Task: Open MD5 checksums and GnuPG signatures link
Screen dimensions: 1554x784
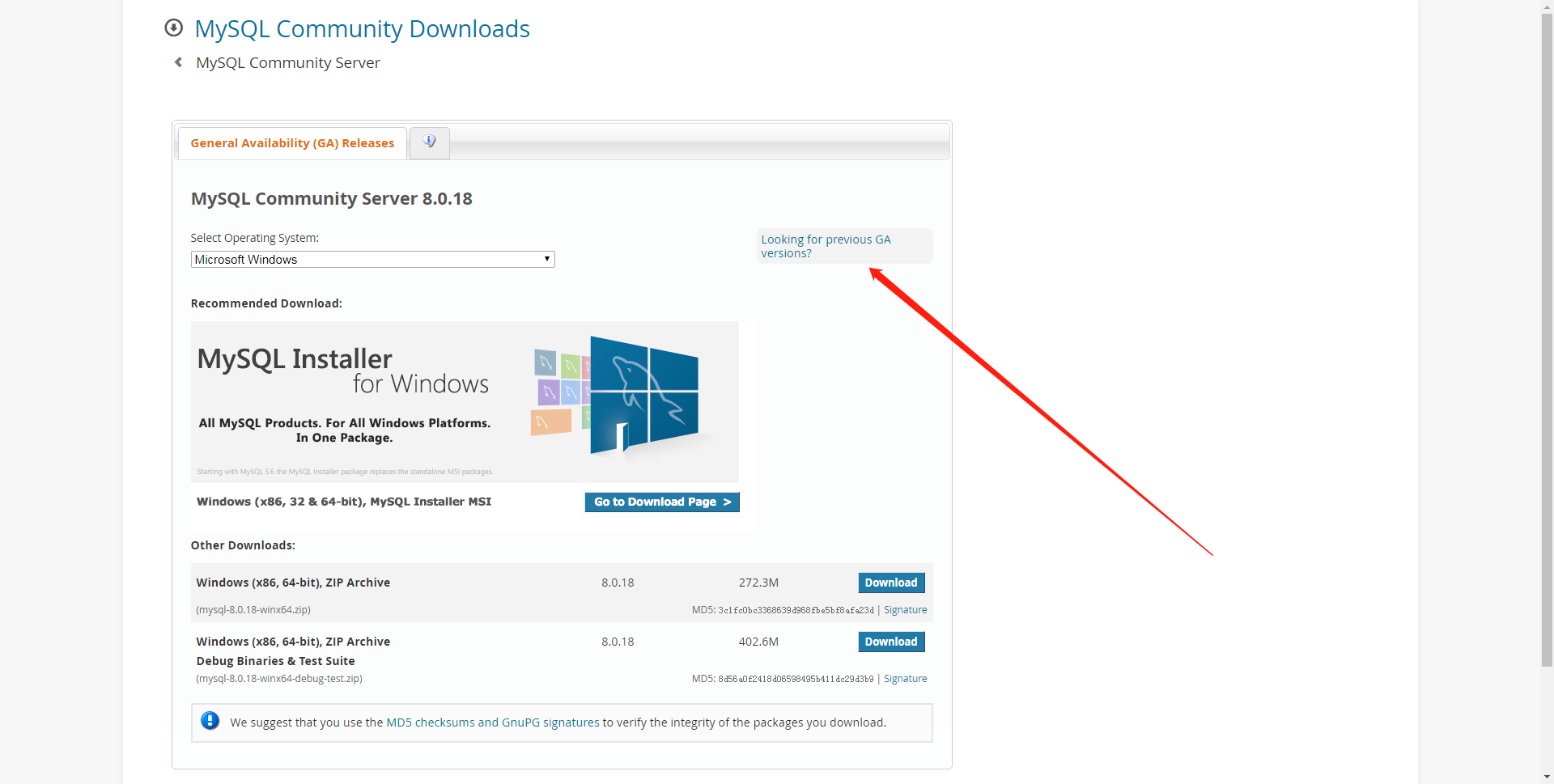Action: point(493,723)
